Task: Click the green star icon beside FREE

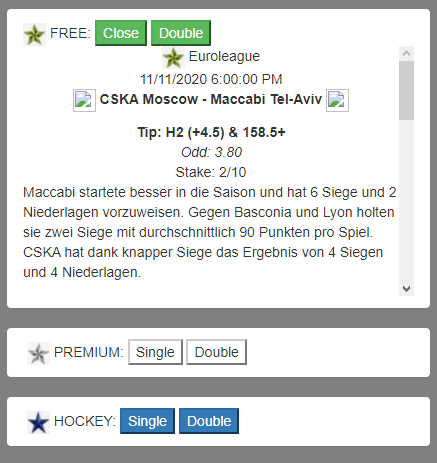Action: pyautogui.click(x=34, y=34)
